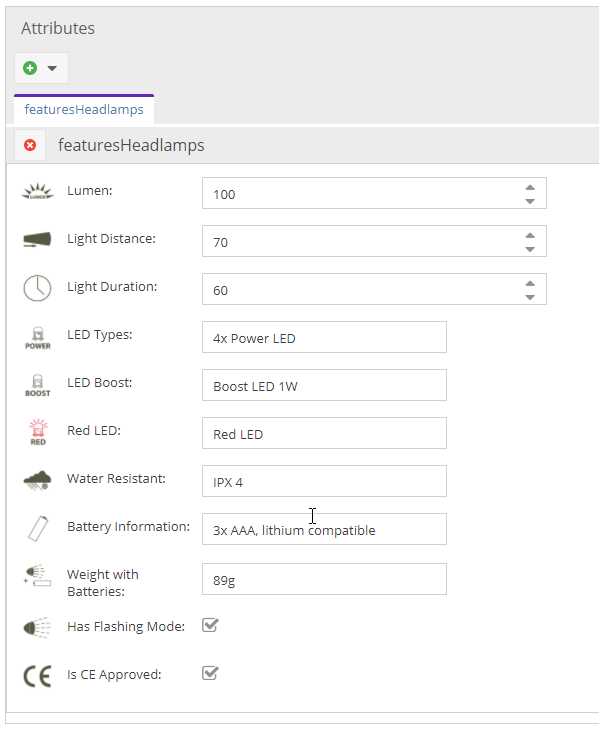Image resolution: width=599 pixels, height=738 pixels.
Task: Click the Water Resistant IPX 4 field
Action: coord(324,481)
